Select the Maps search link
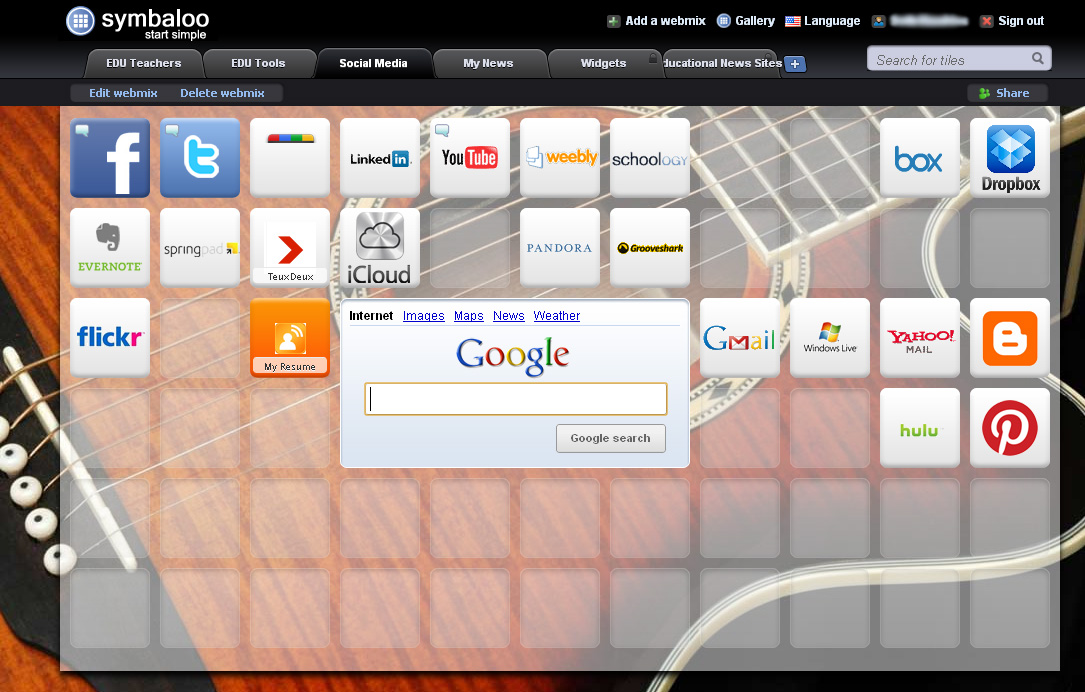This screenshot has width=1085, height=692. click(x=468, y=316)
